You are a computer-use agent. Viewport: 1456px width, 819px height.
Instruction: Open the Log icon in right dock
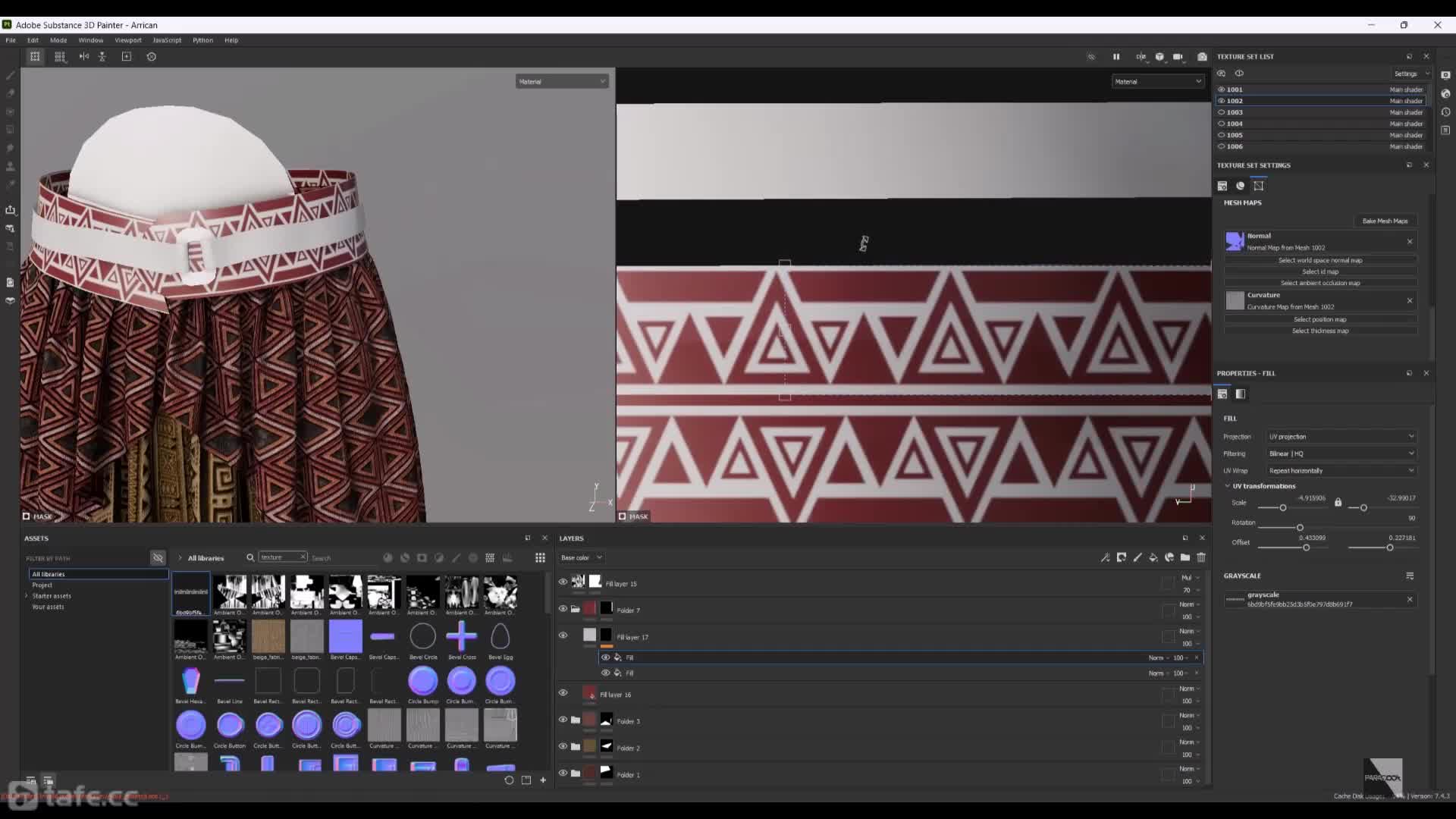[1445, 130]
